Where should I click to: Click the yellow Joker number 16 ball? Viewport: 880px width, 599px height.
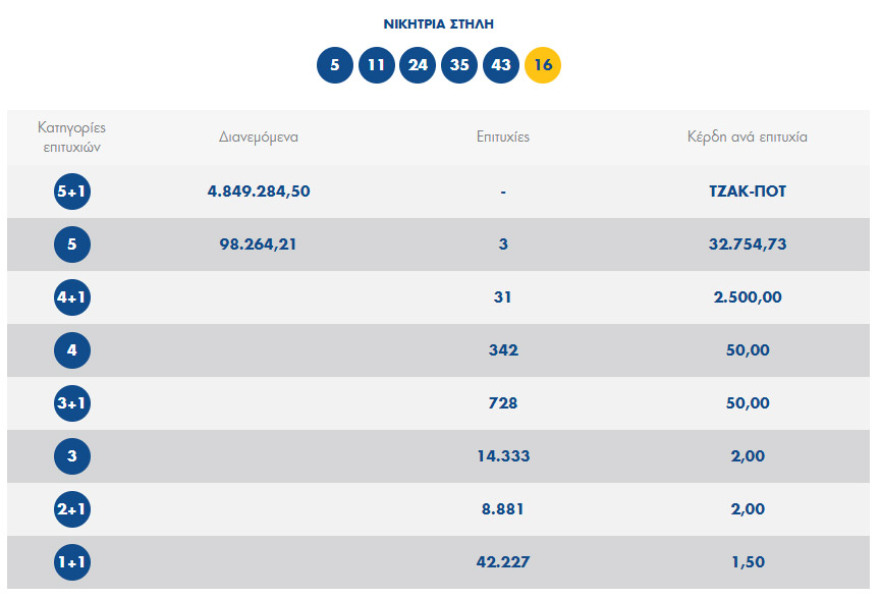543,66
